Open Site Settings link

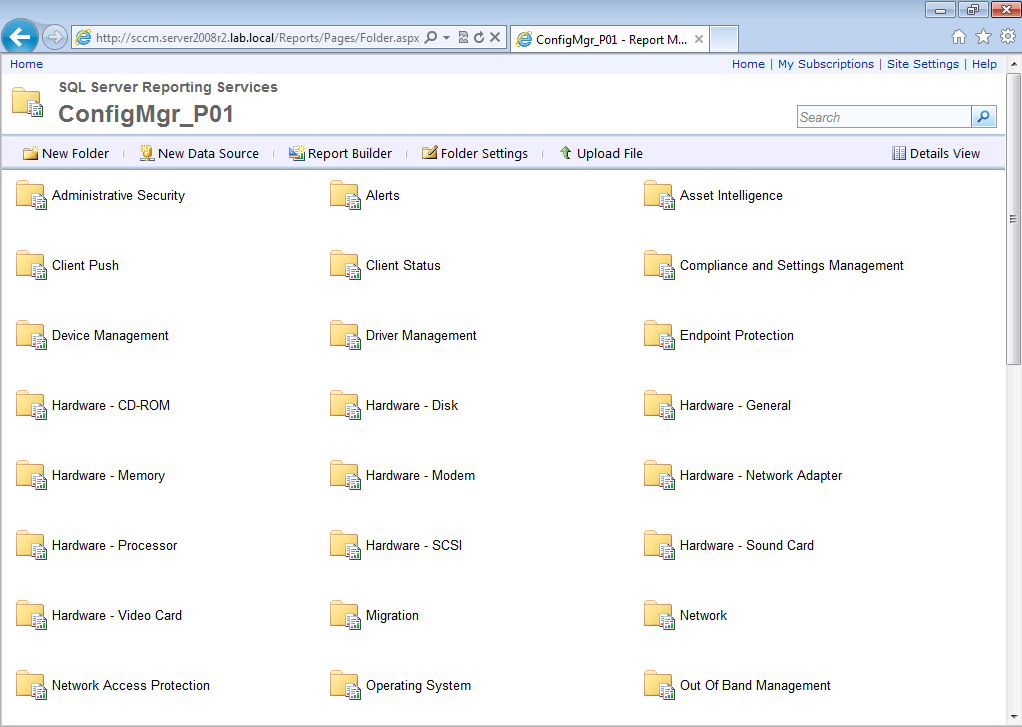[923, 64]
